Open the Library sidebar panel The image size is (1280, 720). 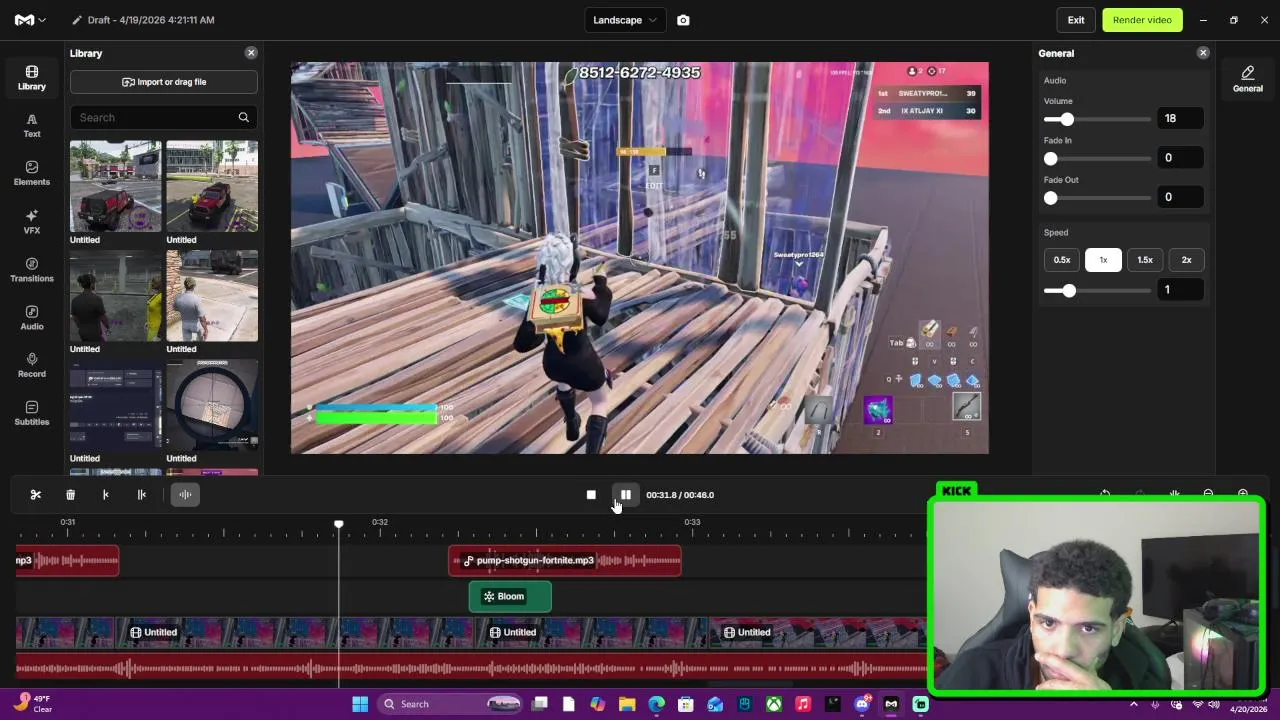[31, 78]
